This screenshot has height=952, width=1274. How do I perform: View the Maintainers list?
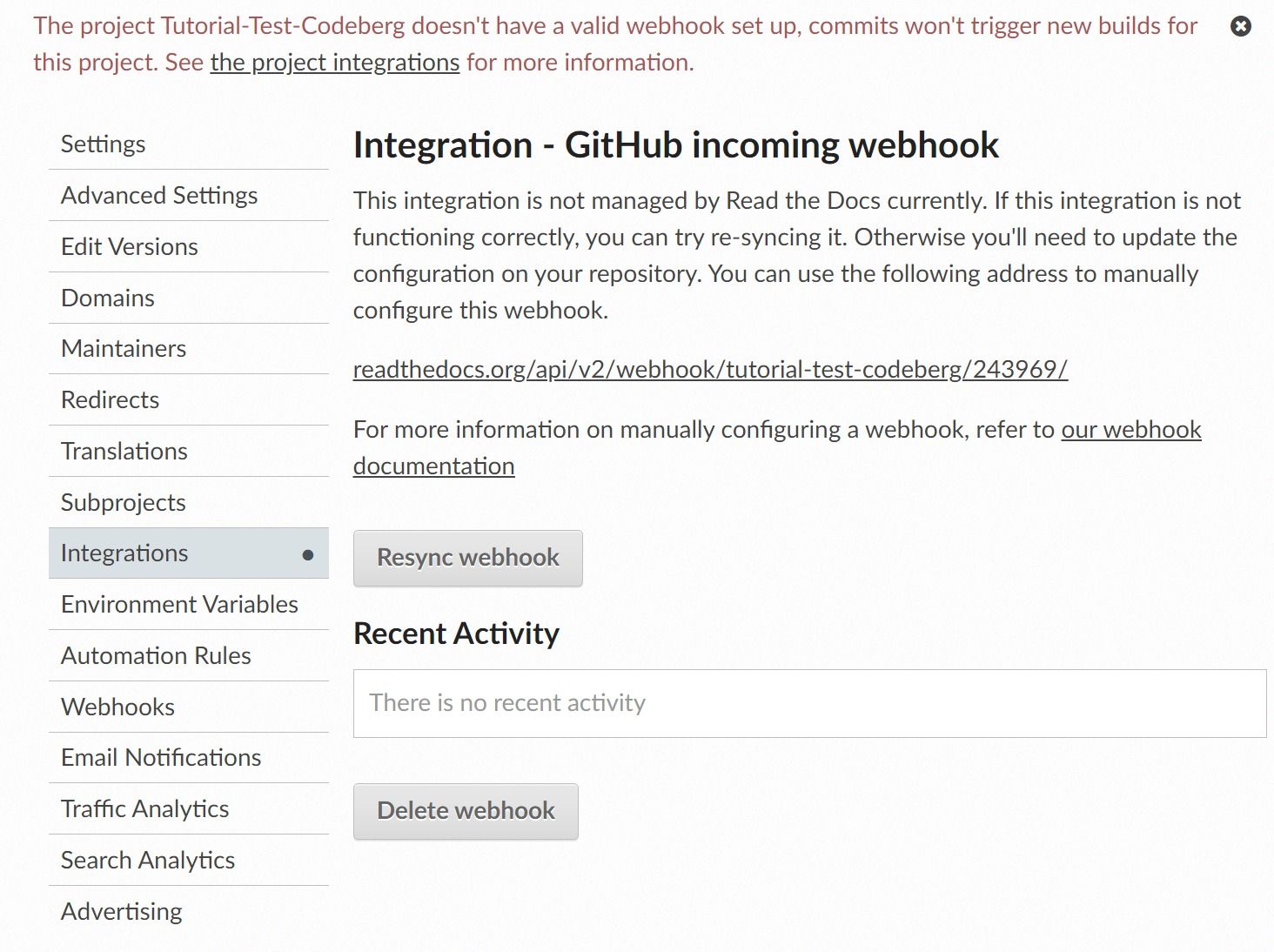[x=123, y=348]
